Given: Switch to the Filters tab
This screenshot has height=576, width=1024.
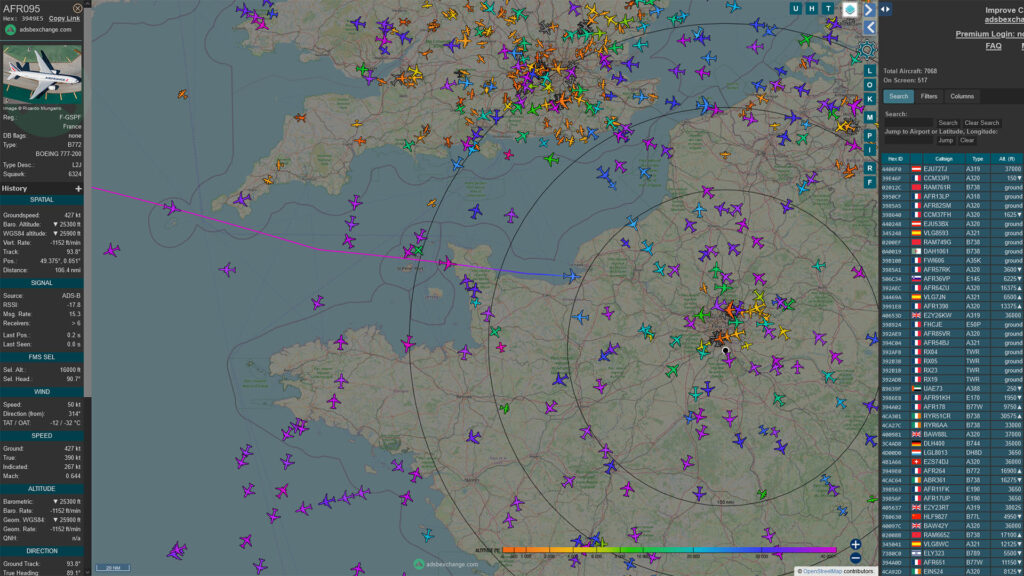Looking at the screenshot, I should pyautogui.click(x=929, y=97).
